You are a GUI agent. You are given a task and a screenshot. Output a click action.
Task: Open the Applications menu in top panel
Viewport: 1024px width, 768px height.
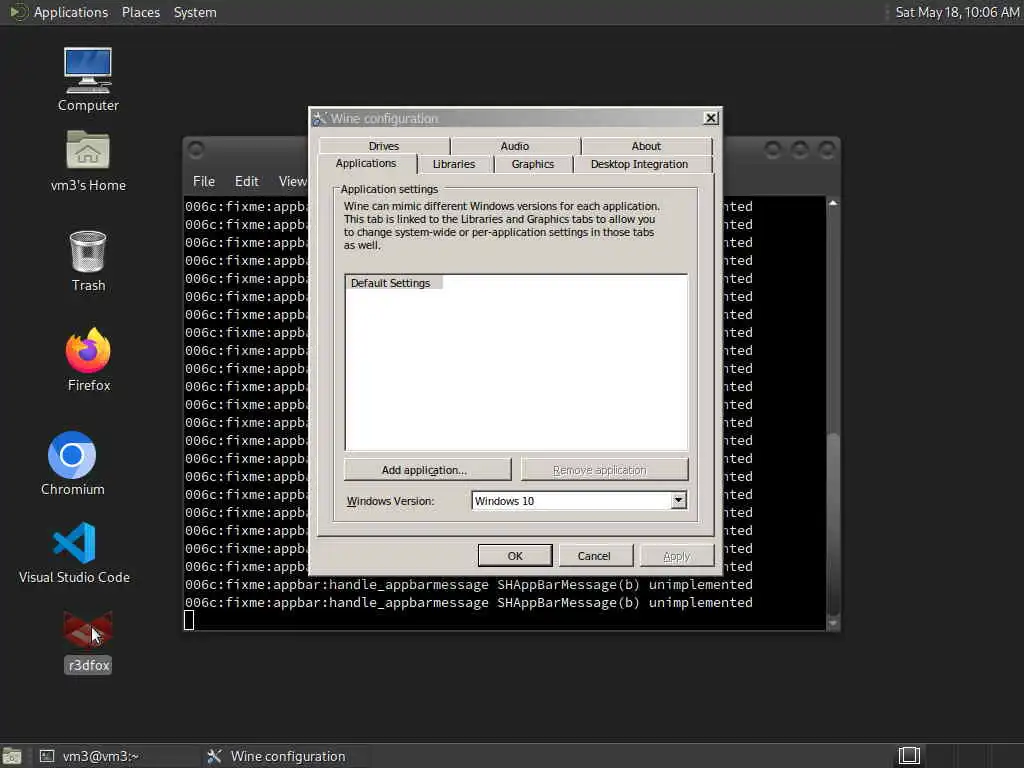(71, 12)
